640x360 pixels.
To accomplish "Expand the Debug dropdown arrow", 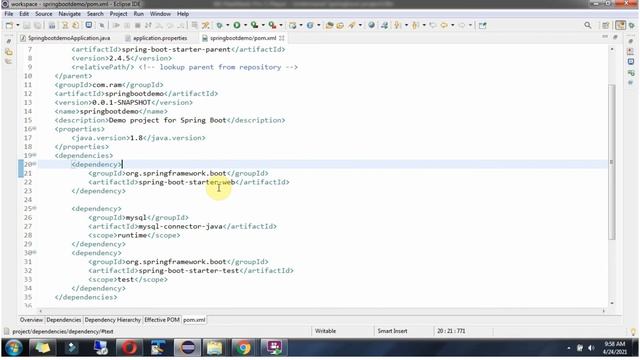I will [x=227, y=25].
